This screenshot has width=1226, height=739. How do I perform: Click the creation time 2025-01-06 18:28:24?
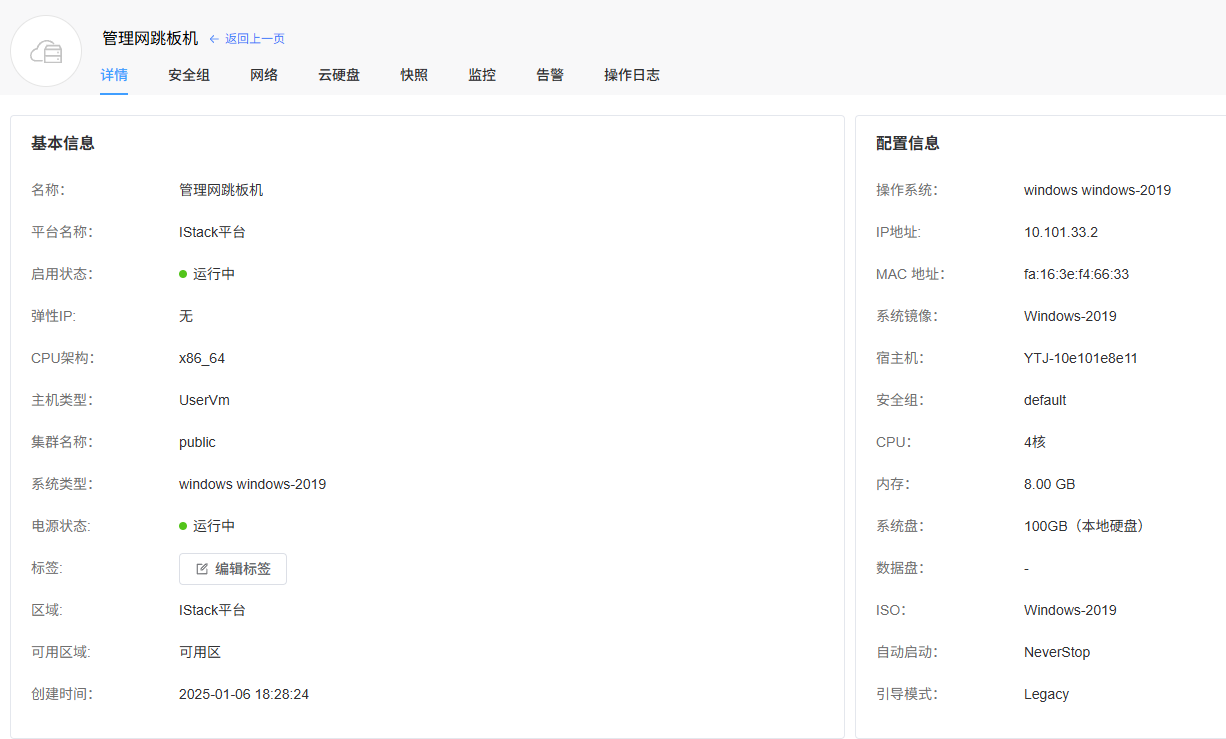[x=244, y=694]
